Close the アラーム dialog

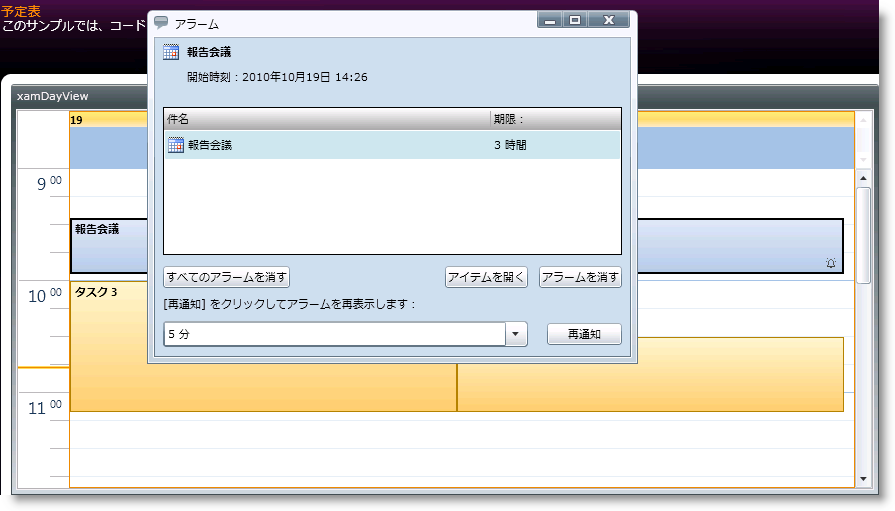[x=608, y=20]
